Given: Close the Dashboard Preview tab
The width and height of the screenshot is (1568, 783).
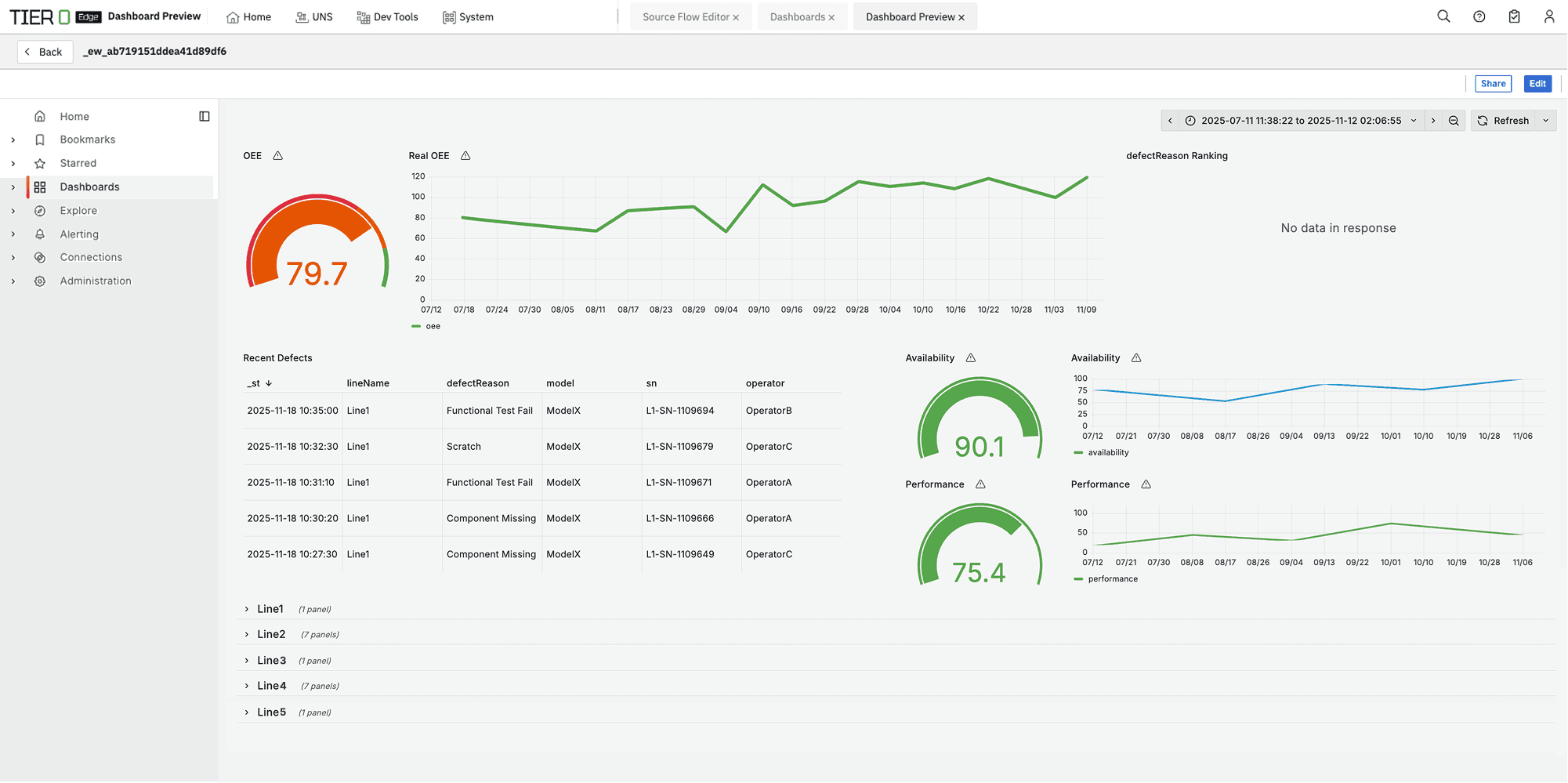Looking at the screenshot, I should click(961, 17).
